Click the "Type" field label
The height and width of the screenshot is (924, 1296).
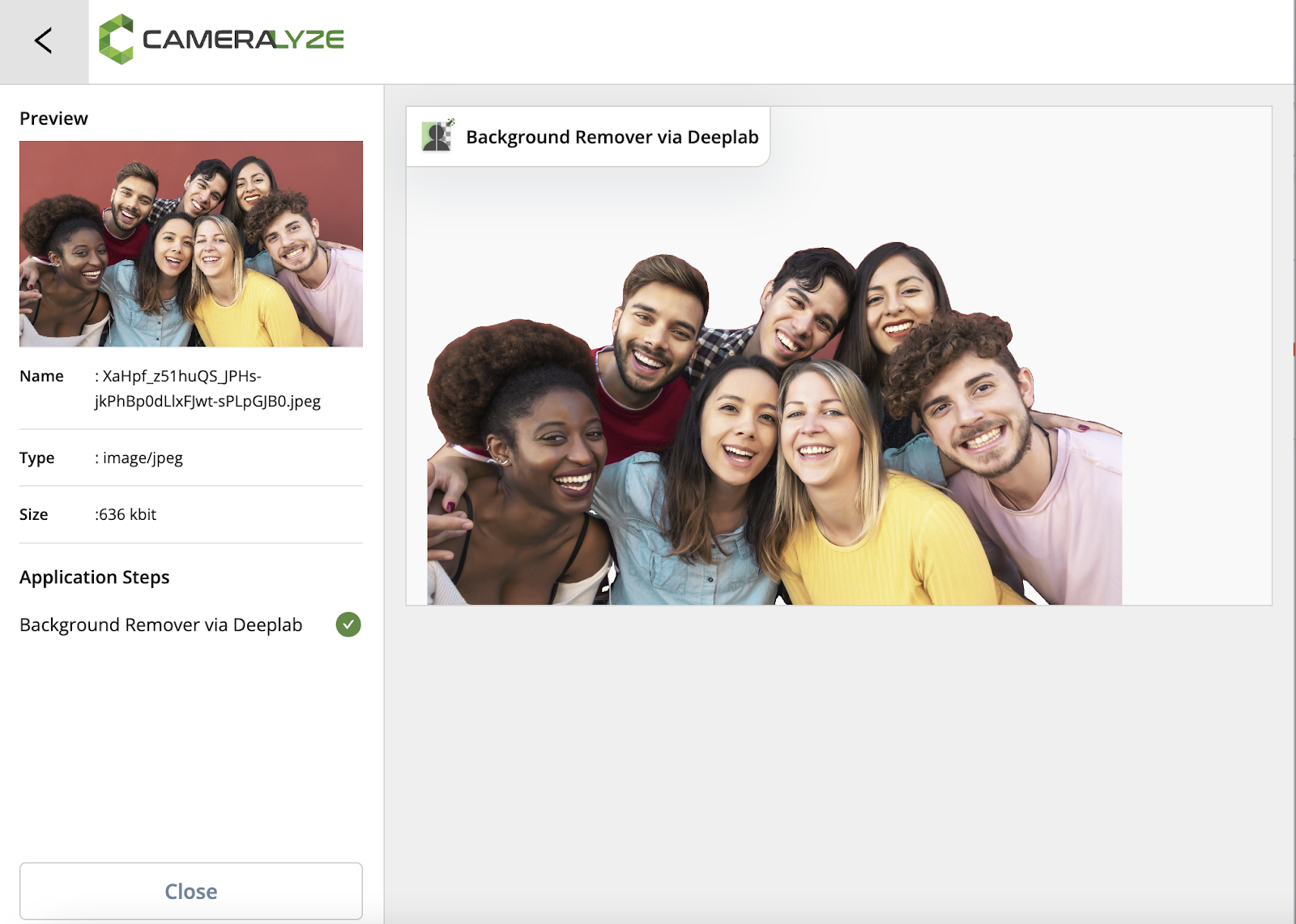pos(37,458)
